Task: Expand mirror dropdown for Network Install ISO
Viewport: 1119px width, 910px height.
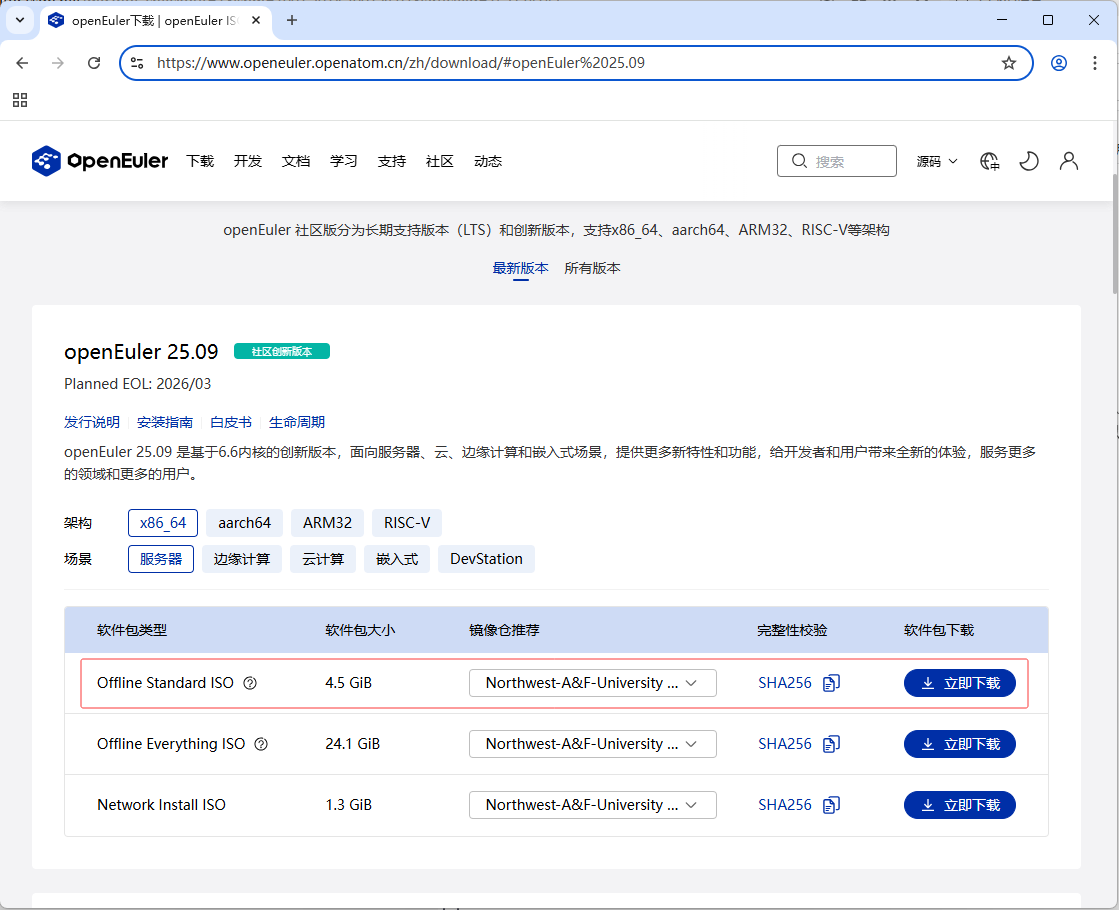Action: pos(592,805)
